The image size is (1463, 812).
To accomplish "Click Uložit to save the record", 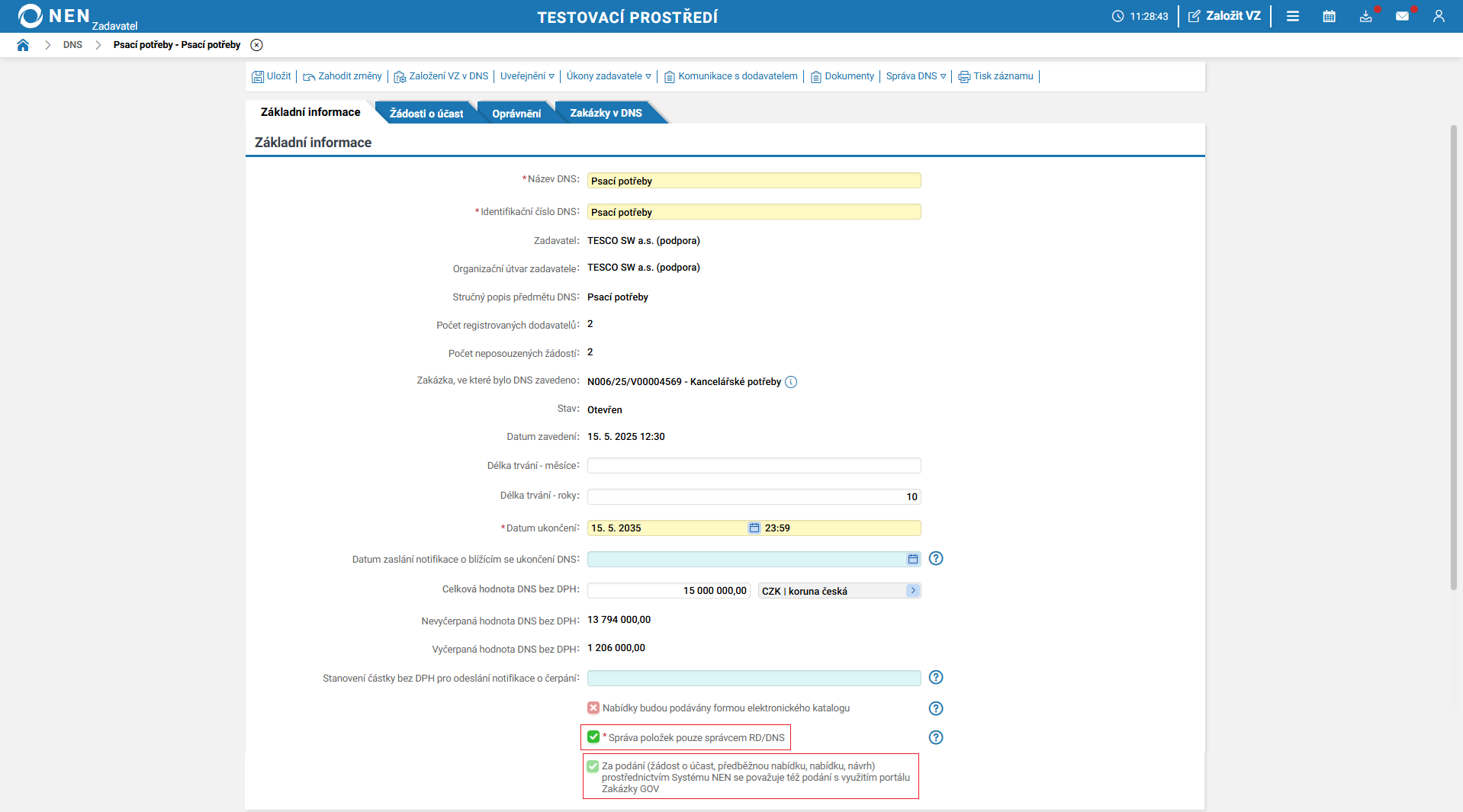I will coord(272,76).
